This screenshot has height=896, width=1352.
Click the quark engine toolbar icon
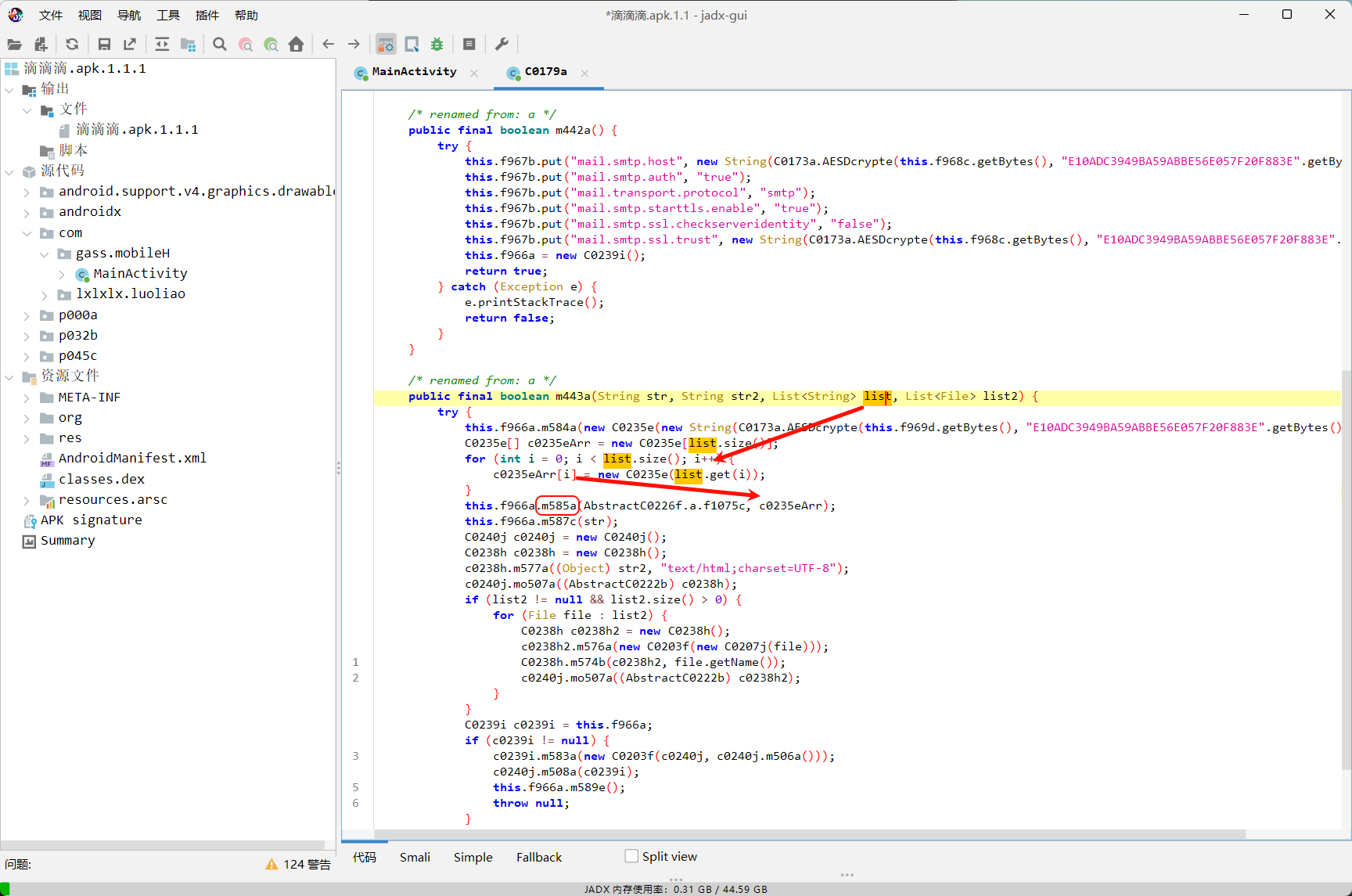(x=412, y=45)
